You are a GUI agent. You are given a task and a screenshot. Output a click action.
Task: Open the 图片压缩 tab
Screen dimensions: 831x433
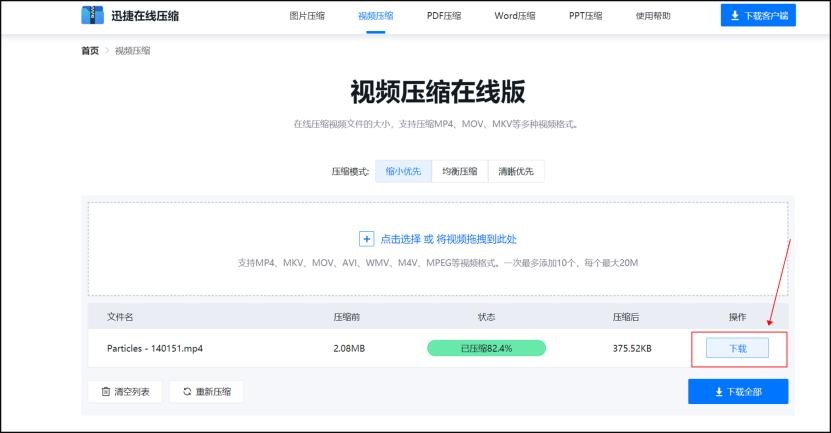click(x=306, y=16)
